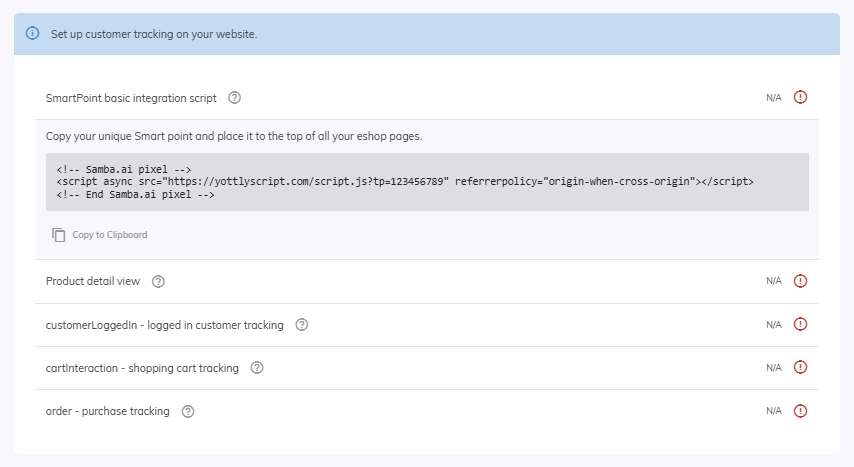Check the red alert icon for order tracking
This screenshot has width=854, height=467.
(x=800, y=411)
